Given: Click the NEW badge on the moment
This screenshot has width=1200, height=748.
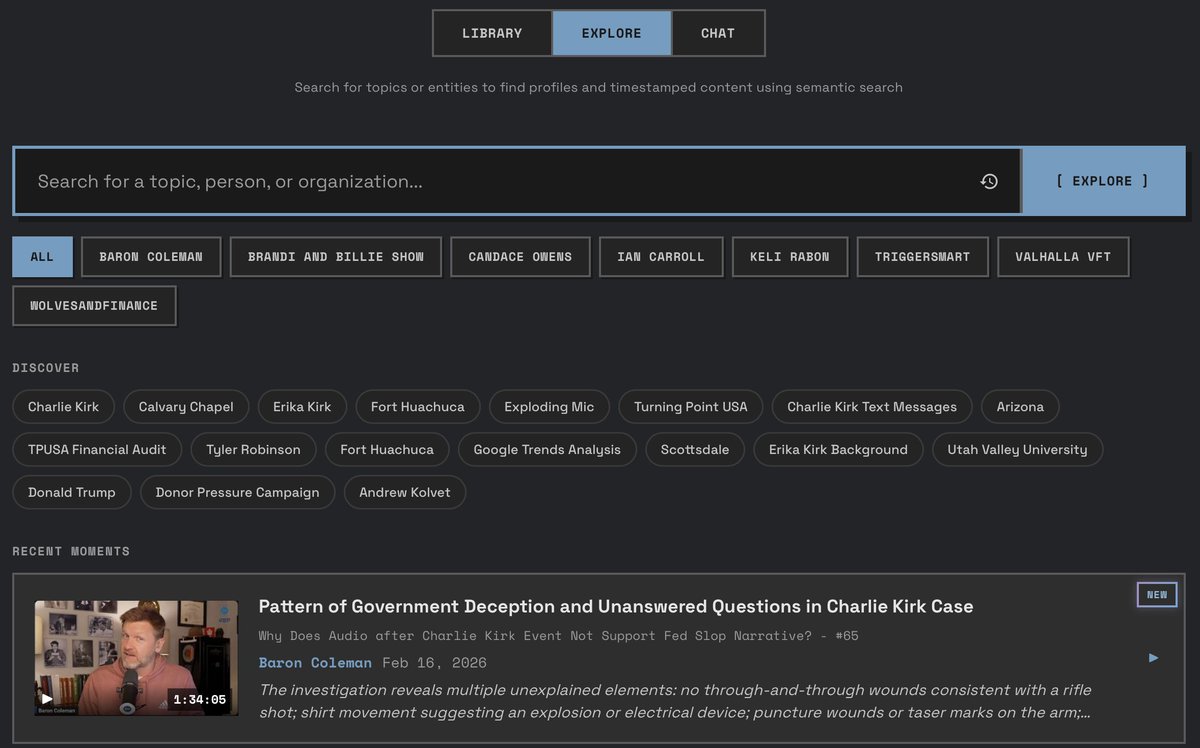Looking at the screenshot, I should tap(1157, 595).
